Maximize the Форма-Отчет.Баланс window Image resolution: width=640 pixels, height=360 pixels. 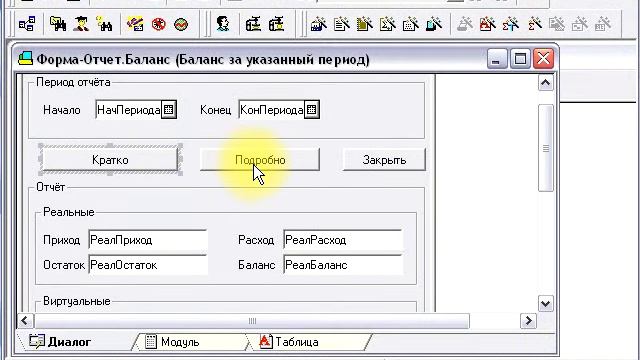click(x=520, y=59)
